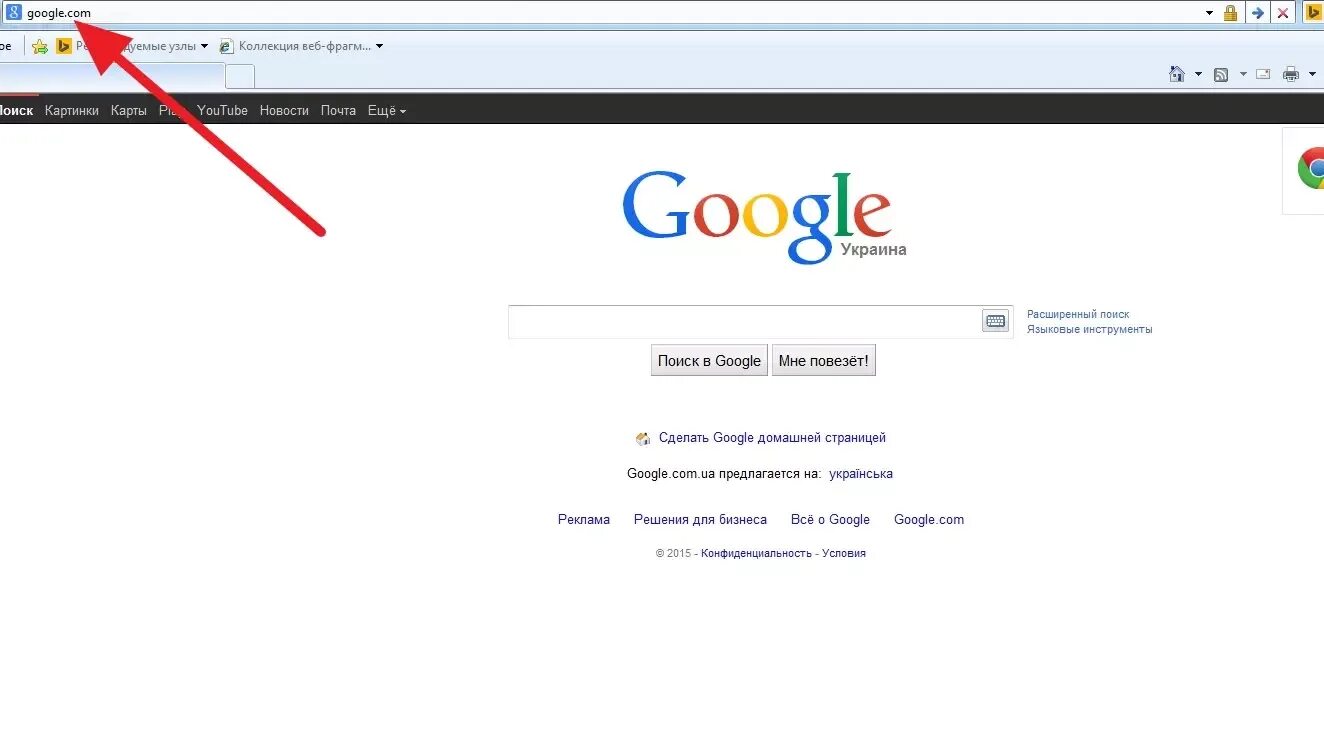The width and height of the screenshot is (1324, 746).
Task: Open the RSS feeds dropdown arrow
Action: point(1243,74)
